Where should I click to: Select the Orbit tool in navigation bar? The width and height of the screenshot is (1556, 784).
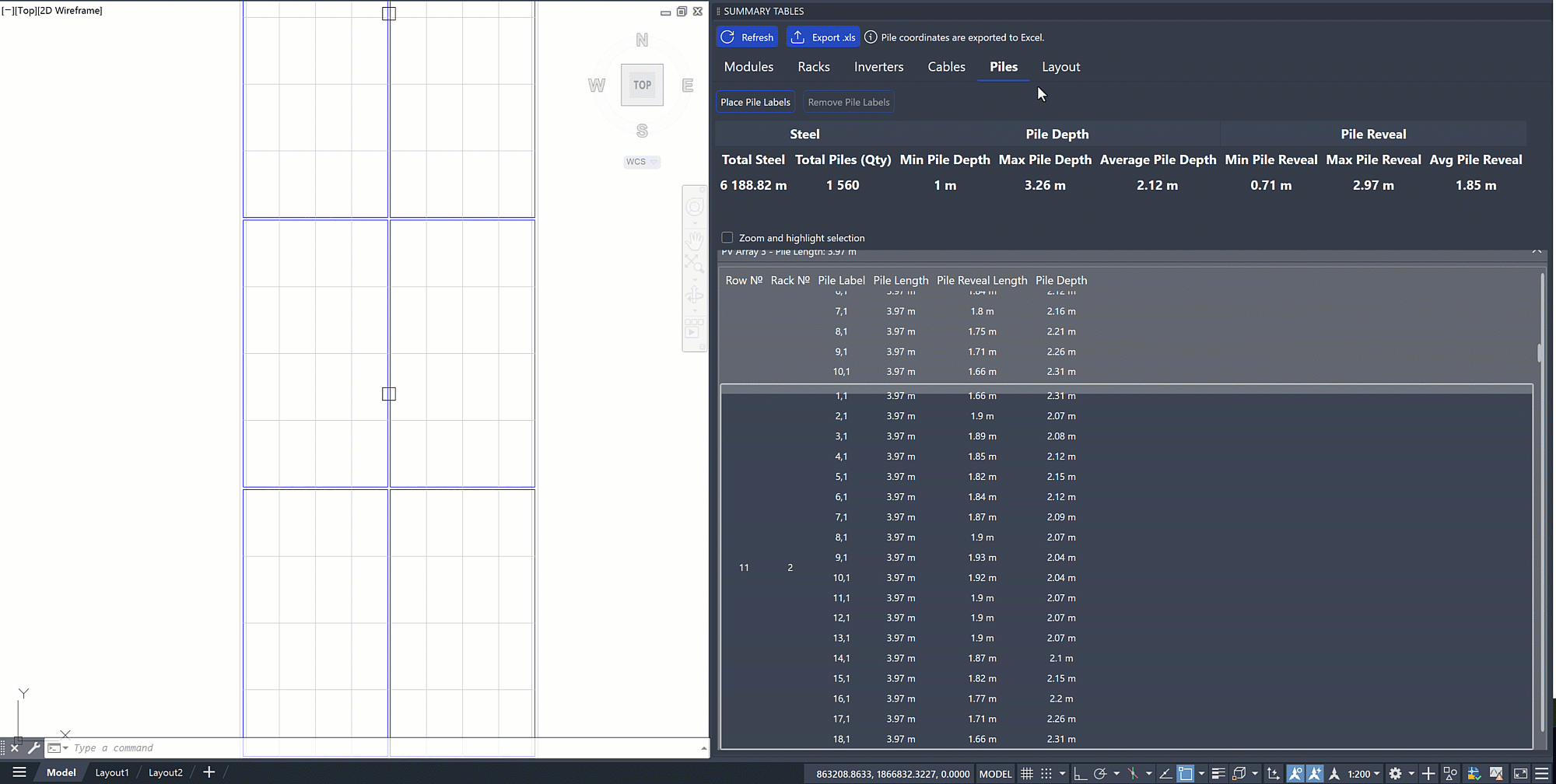(694, 295)
